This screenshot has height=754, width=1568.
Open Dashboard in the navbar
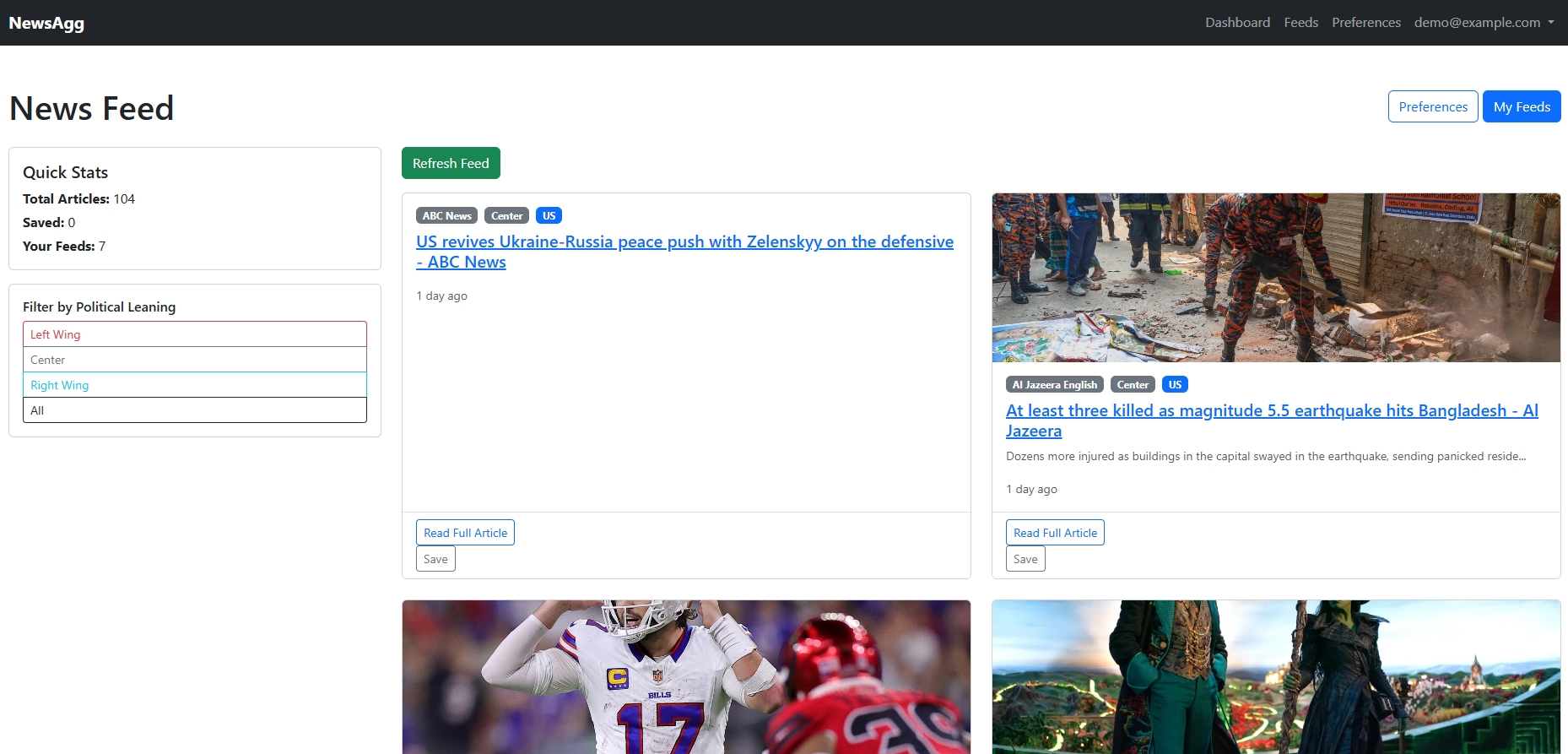(x=1237, y=23)
